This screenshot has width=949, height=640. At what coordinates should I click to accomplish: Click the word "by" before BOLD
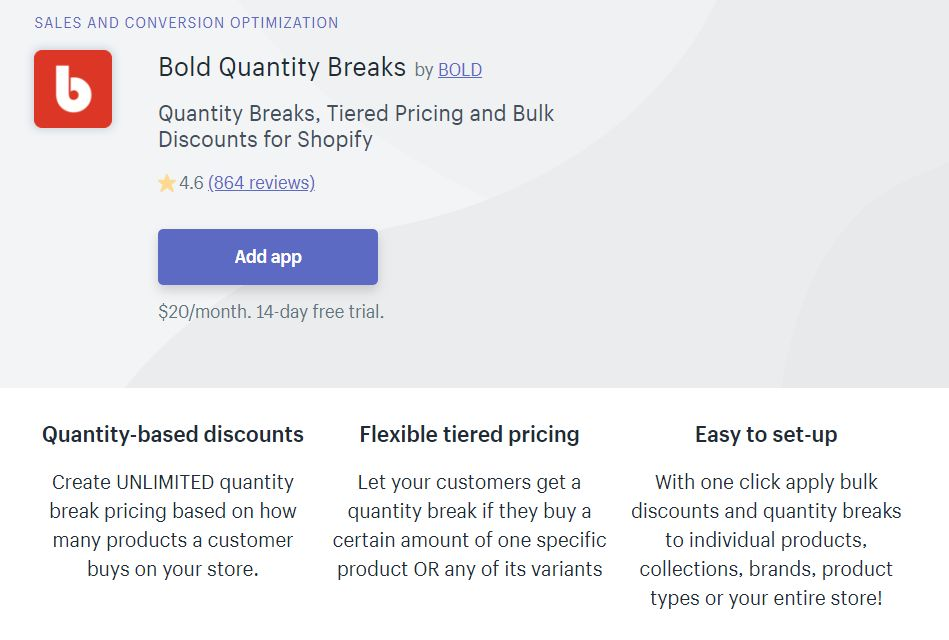[424, 71]
